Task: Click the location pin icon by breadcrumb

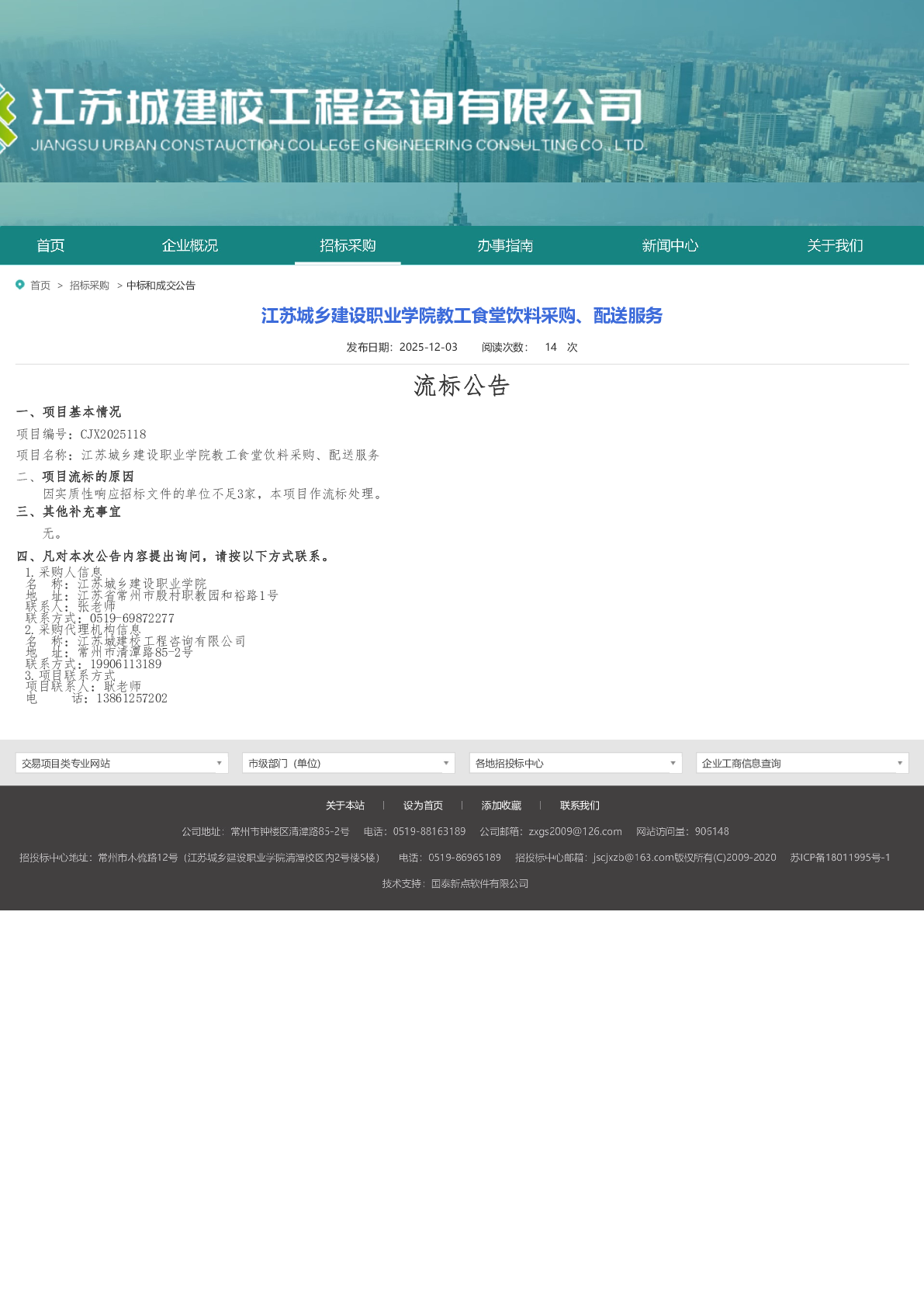Action: click(20, 285)
